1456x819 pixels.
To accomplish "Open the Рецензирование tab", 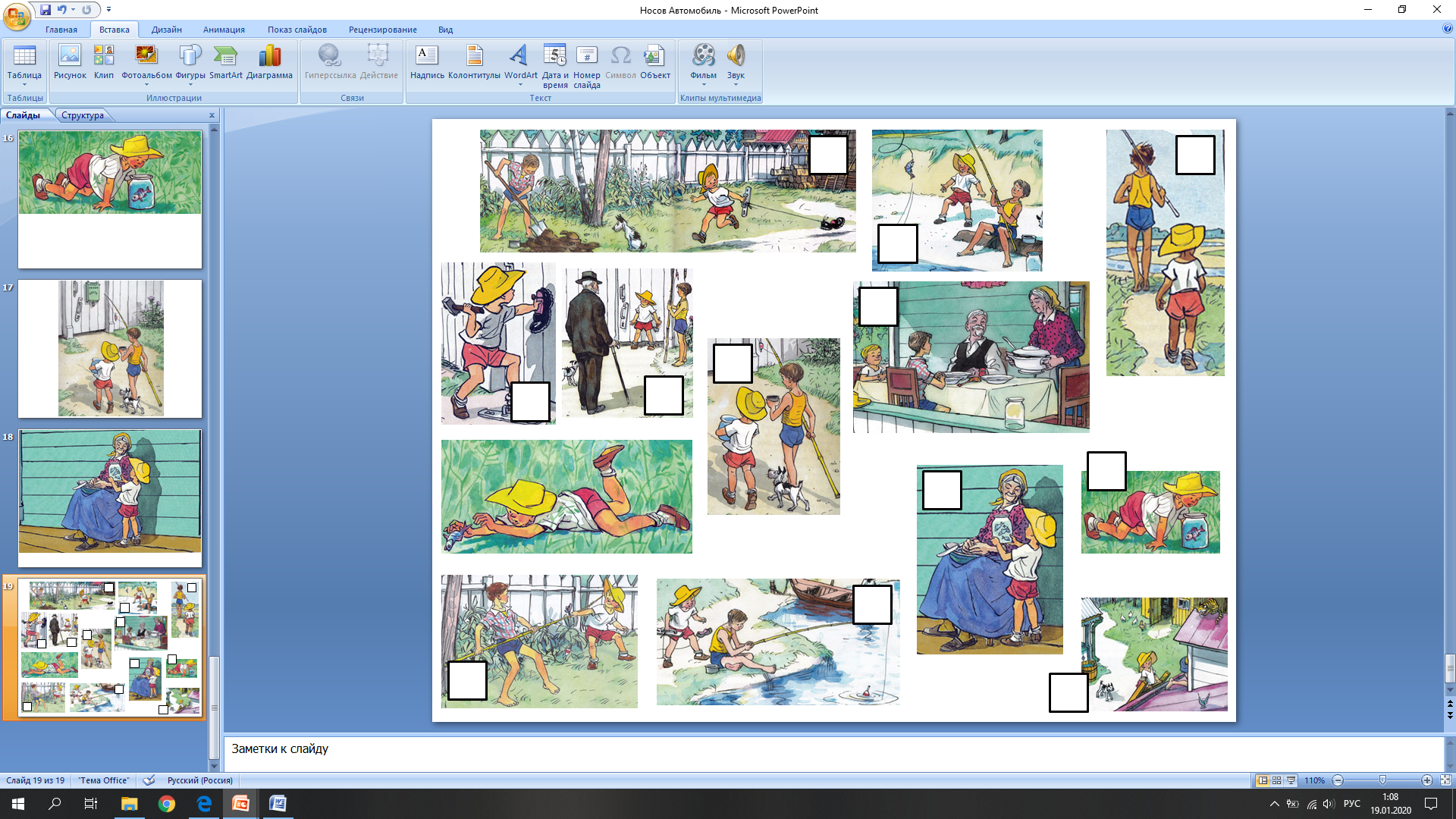I will [382, 30].
